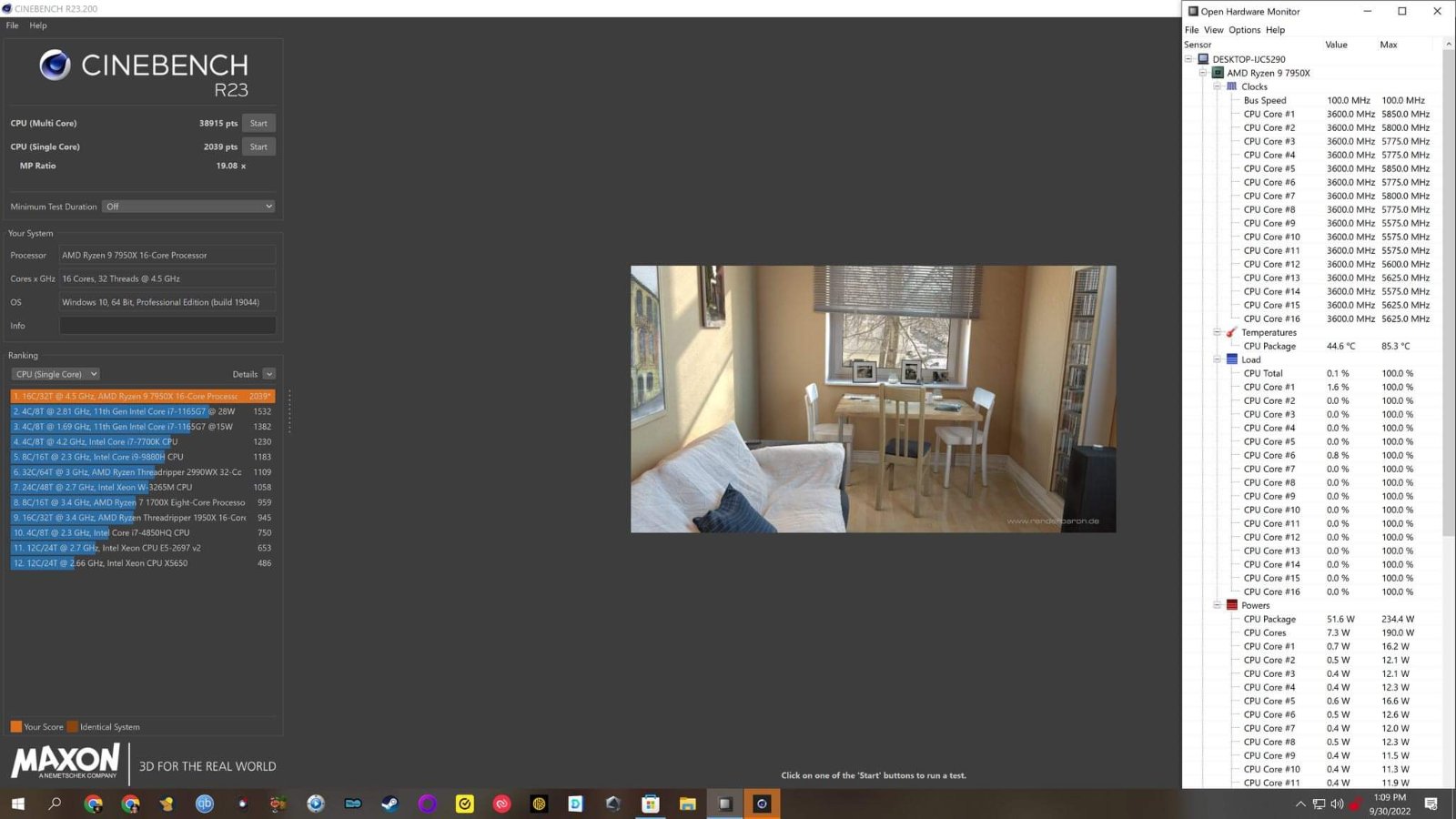Click the orange Your Score legend swatch

point(16,727)
